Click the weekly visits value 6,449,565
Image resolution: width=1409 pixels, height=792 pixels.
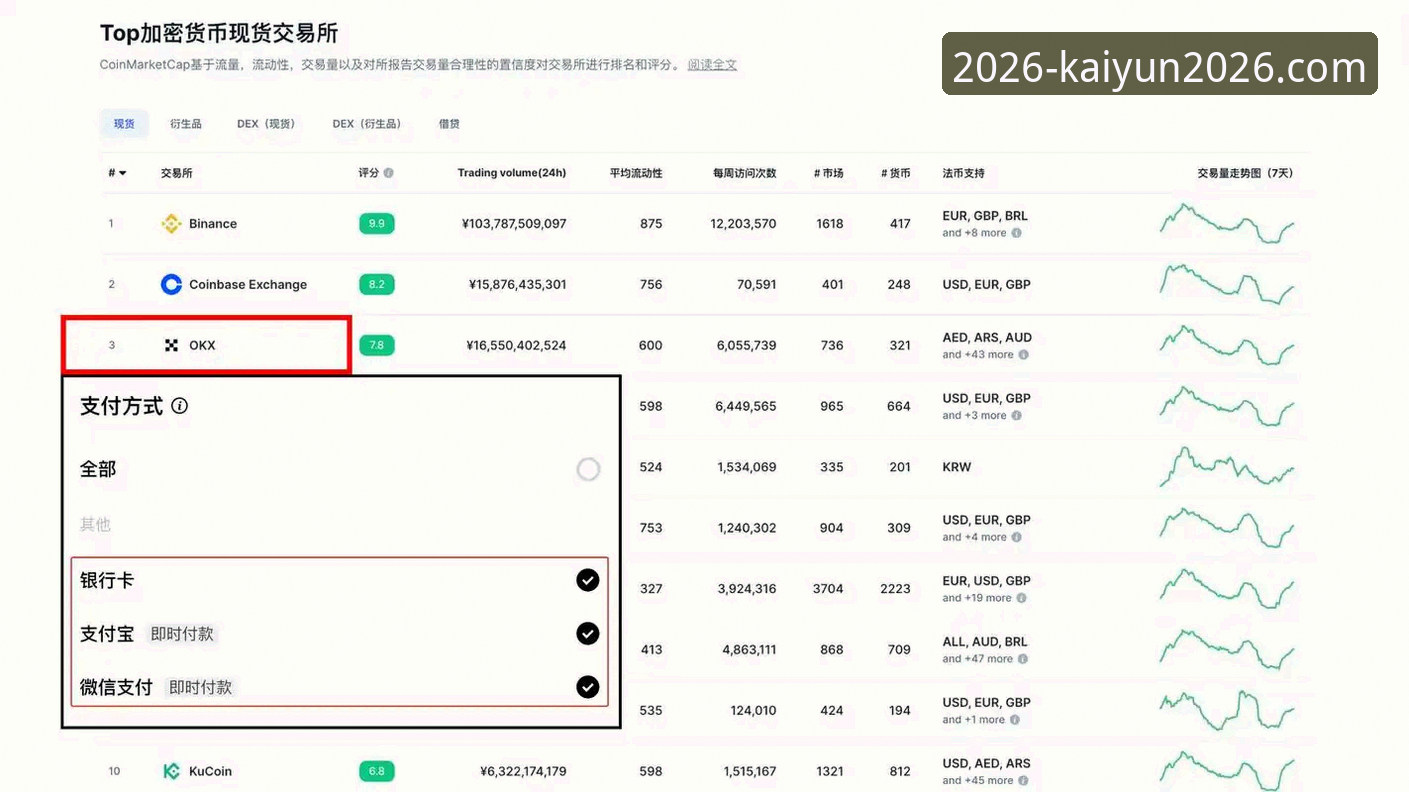pos(746,407)
